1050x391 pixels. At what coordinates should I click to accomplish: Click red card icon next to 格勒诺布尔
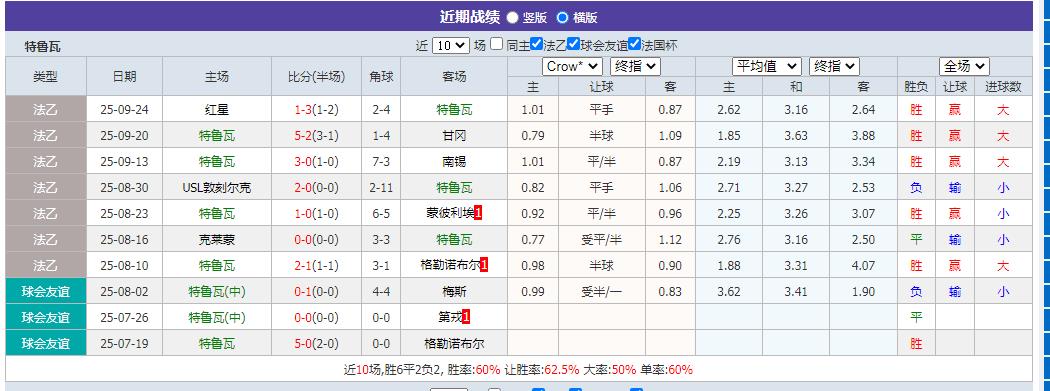click(483, 265)
